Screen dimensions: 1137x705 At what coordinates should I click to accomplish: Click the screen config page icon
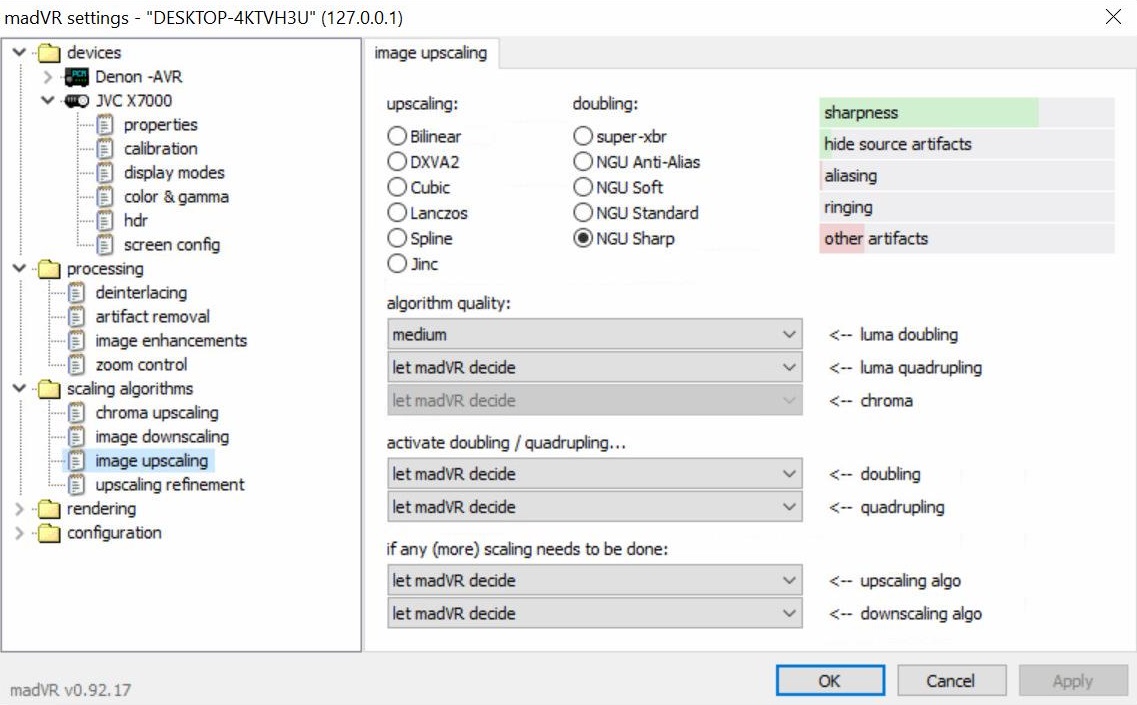[x=105, y=245]
